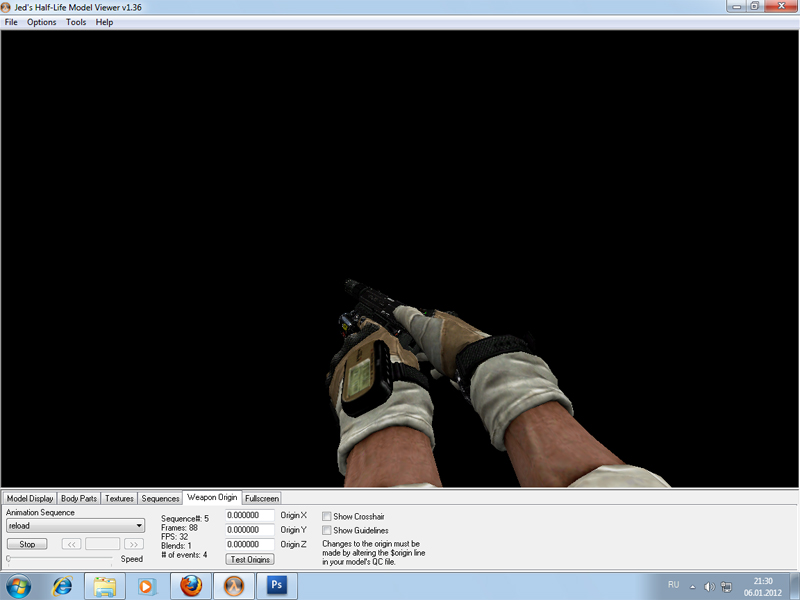800x600 pixels.
Task: Enable the Show Crosshair checkbox
Action: click(x=327, y=516)
